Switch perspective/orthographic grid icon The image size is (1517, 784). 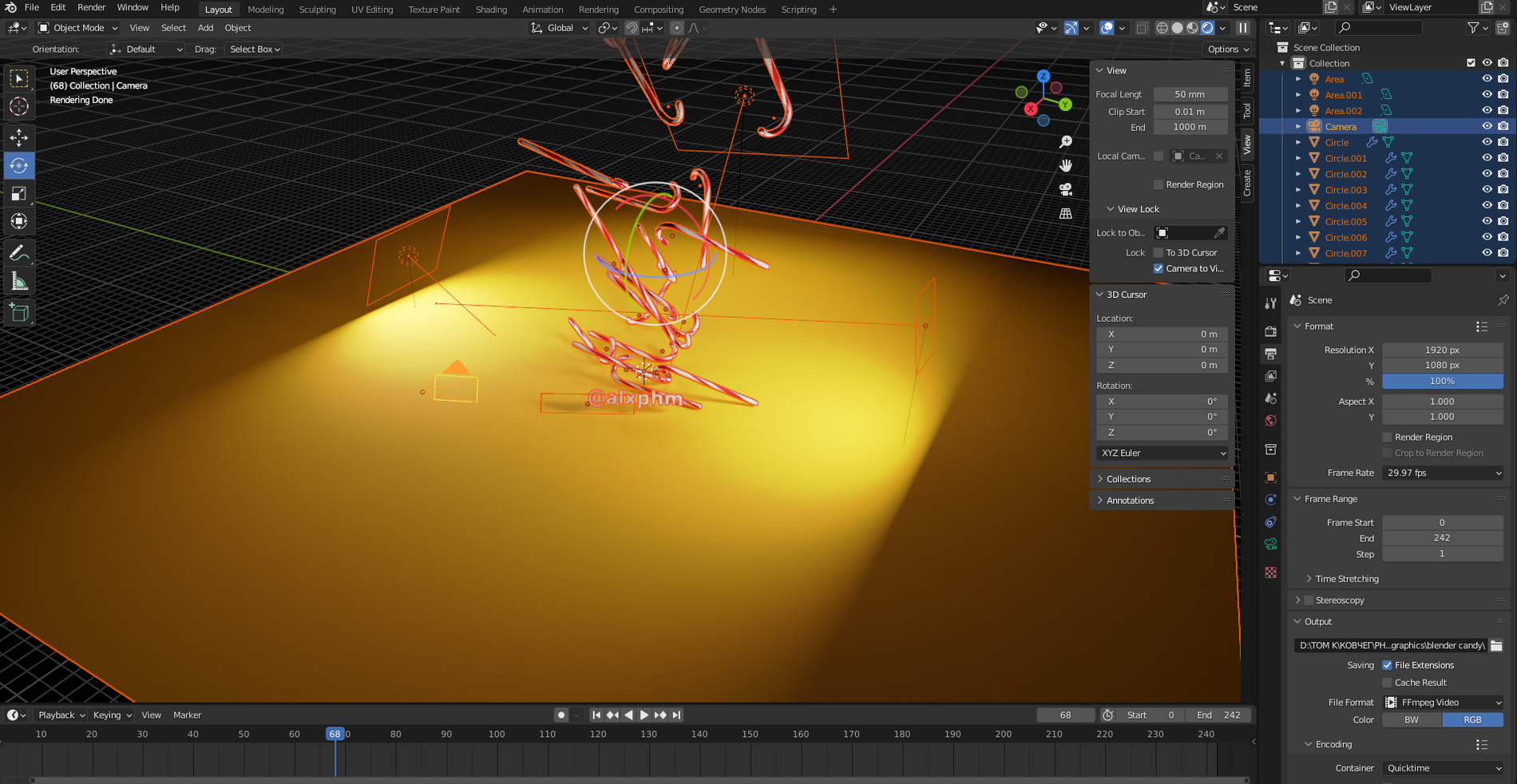coord(1066,214)
